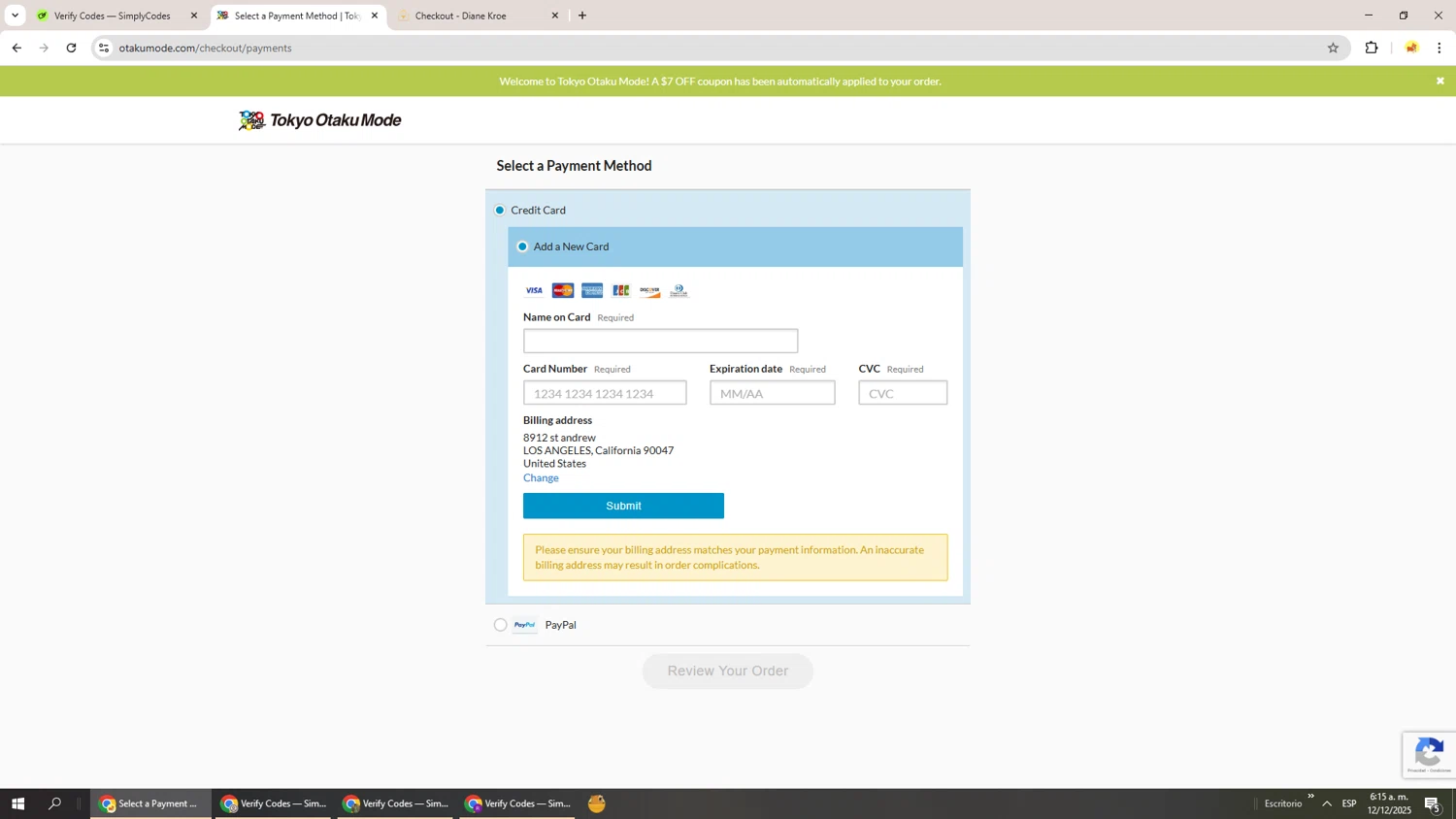Click the billing address warning notice
Screen dimensions: 1456x819
point(735,557)
